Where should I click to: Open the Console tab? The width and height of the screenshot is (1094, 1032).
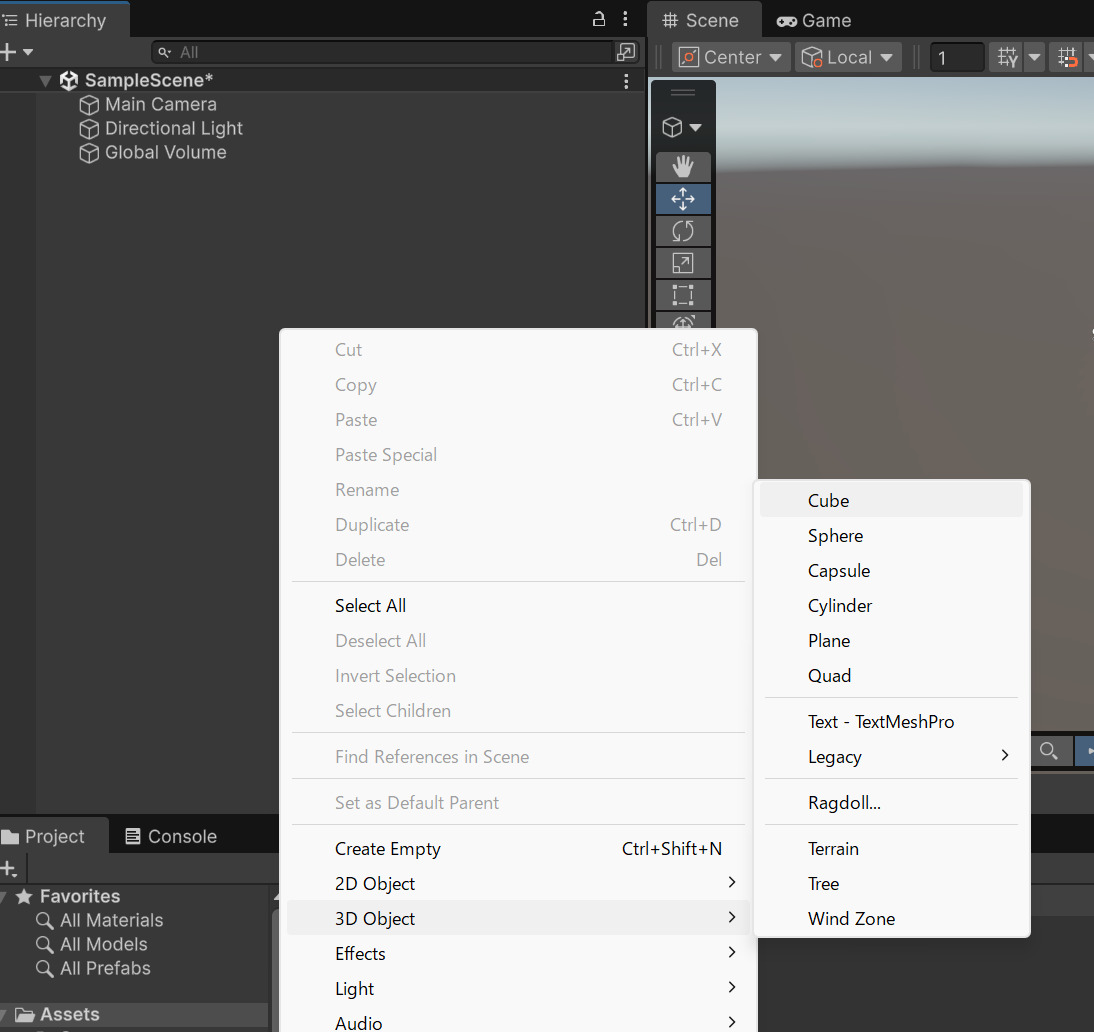click(x=171, y=837)
